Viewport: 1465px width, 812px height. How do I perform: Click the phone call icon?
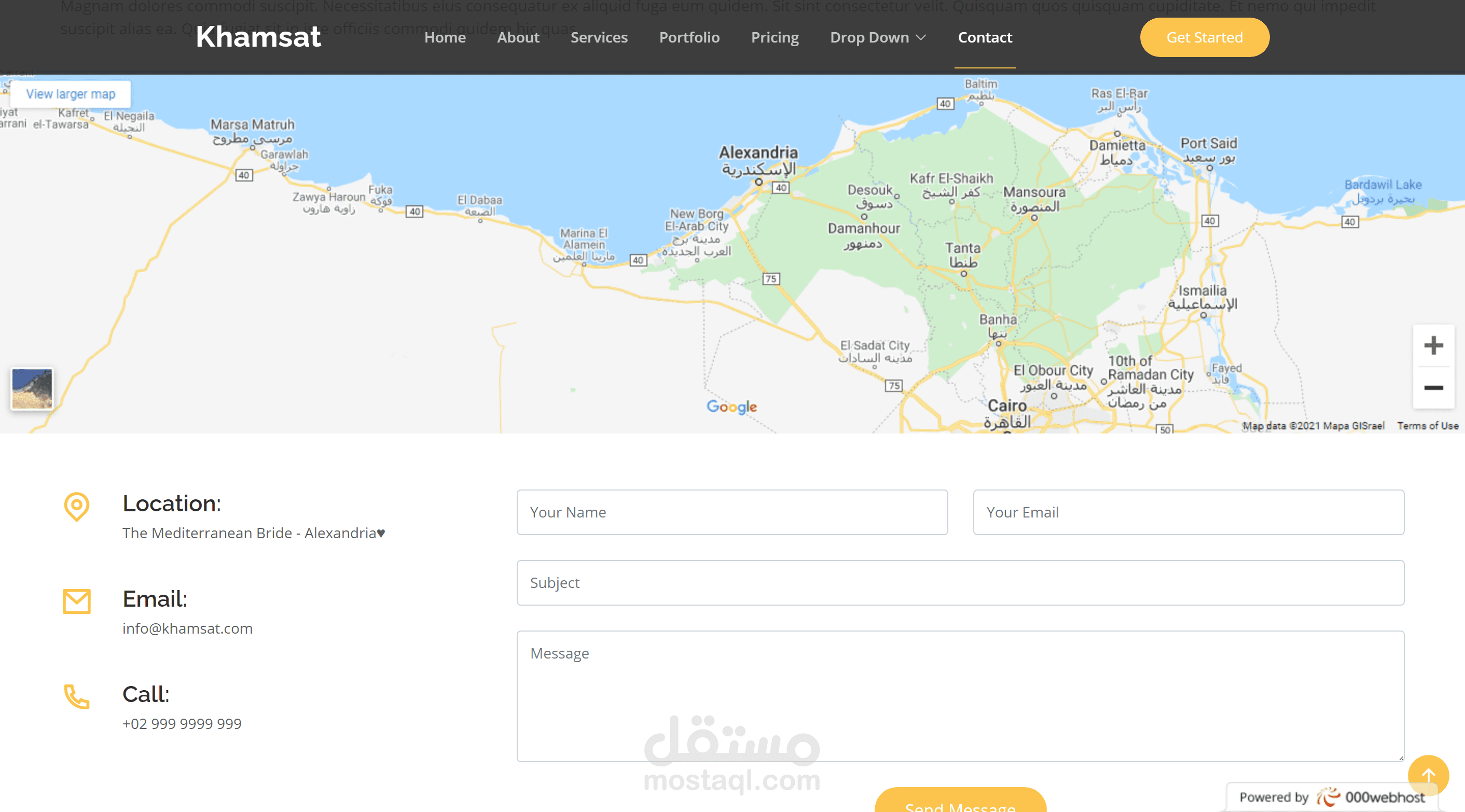click(76, 696)
